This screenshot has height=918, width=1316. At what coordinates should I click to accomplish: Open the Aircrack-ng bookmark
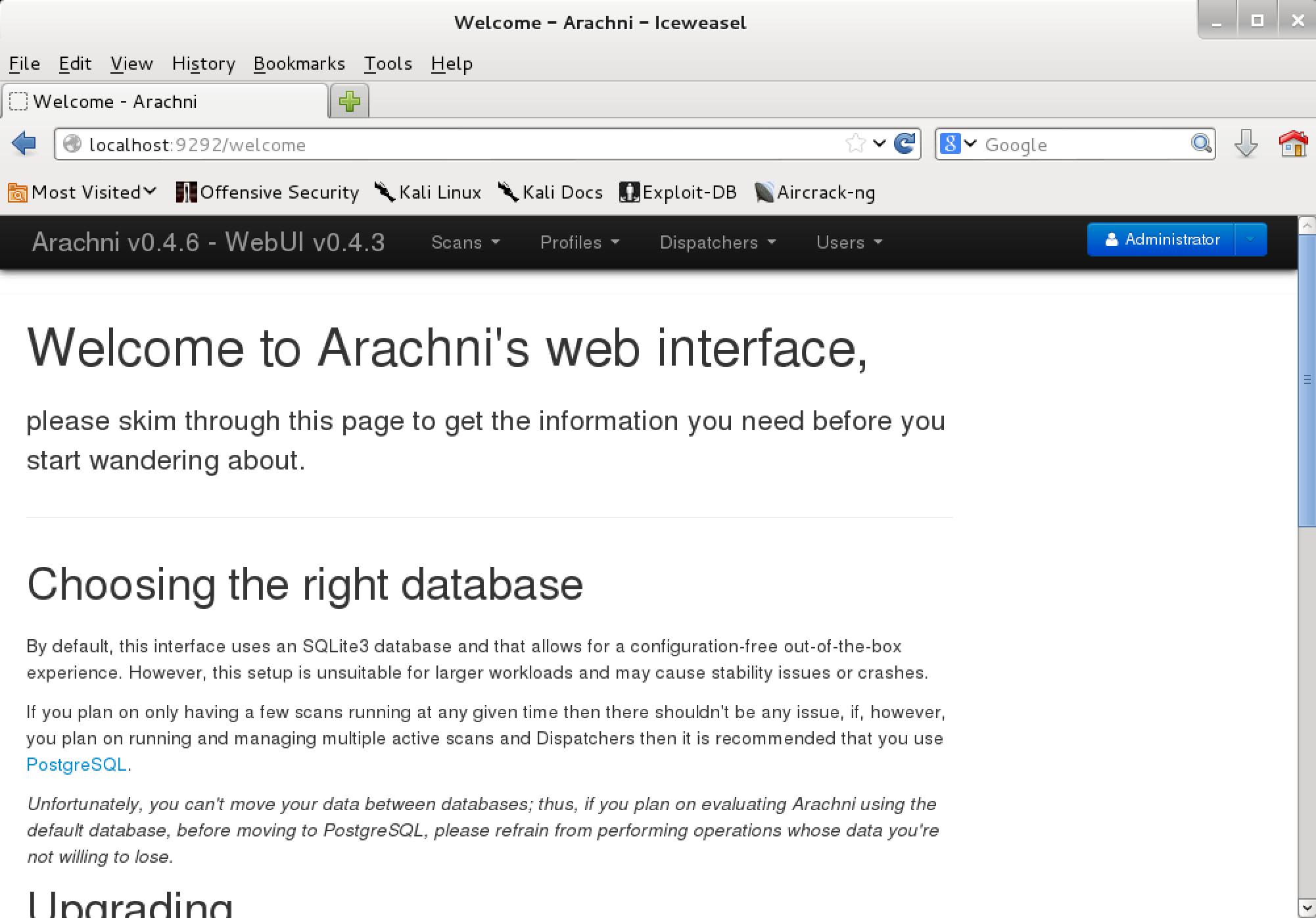click(815, 192)
